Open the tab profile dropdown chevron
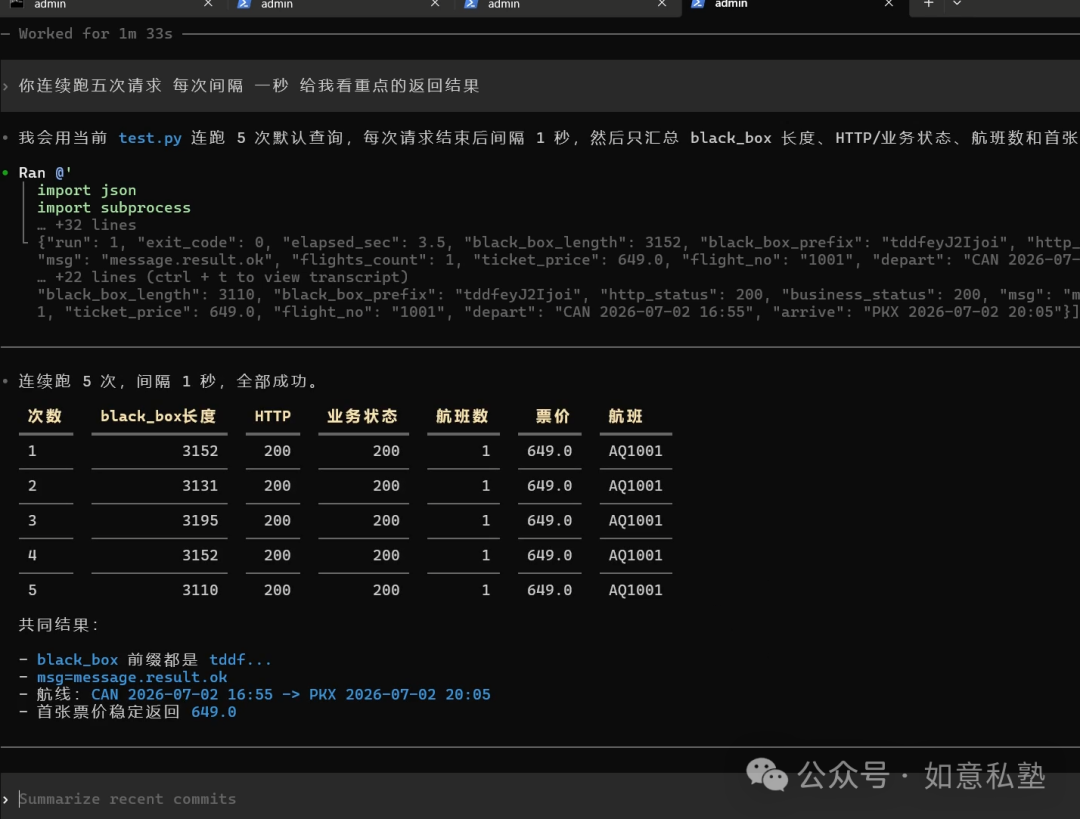 coord(957,3)
